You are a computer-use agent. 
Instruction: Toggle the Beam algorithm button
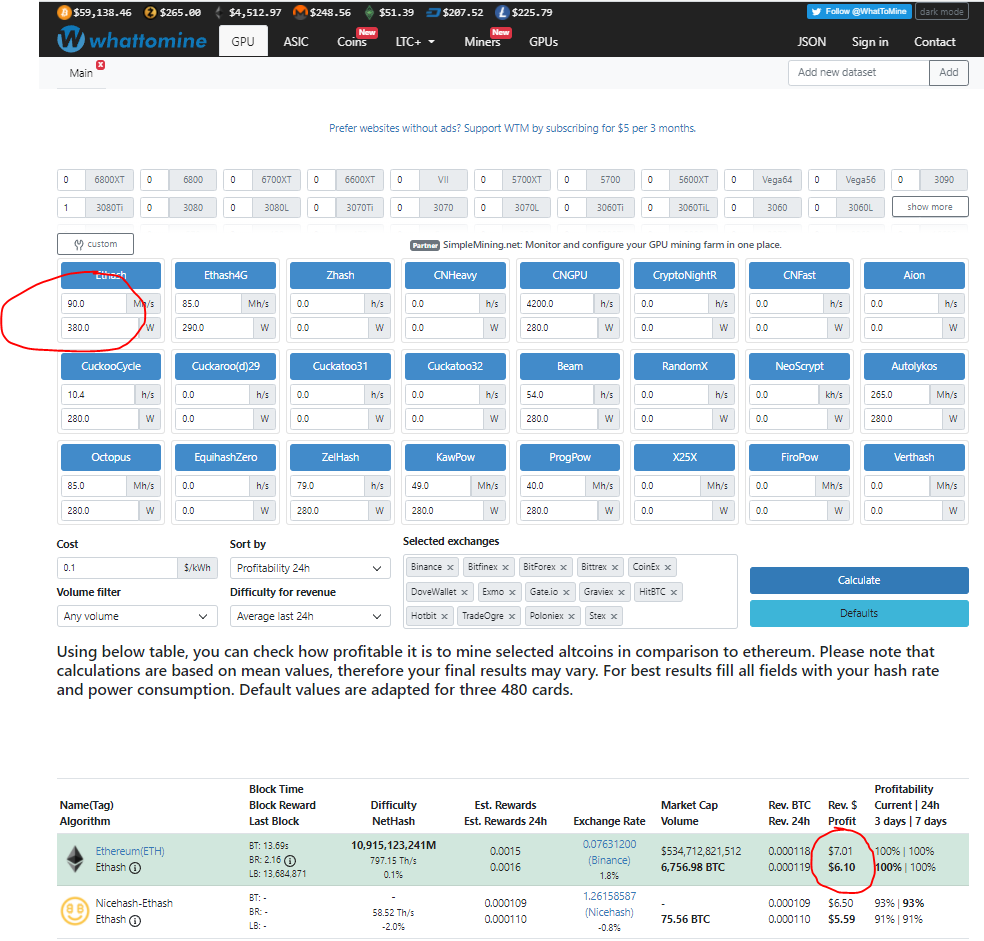pyautogui.click(x=570, y=366)
